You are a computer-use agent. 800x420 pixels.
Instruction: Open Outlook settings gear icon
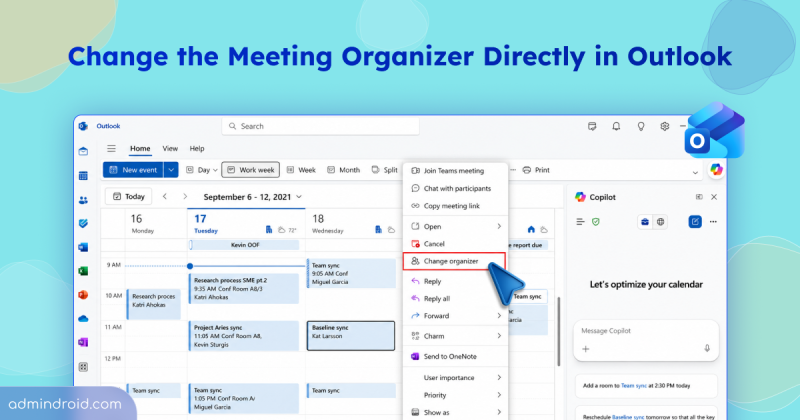pyautogui.click(x=664, y=126)
